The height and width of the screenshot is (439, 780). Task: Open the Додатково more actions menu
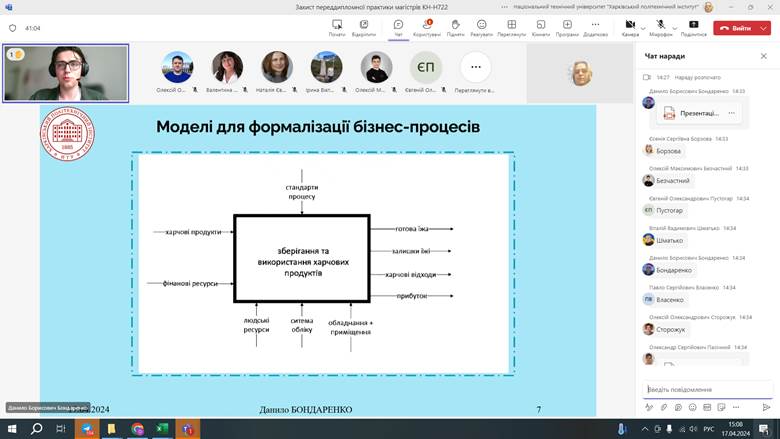(595, 27)
